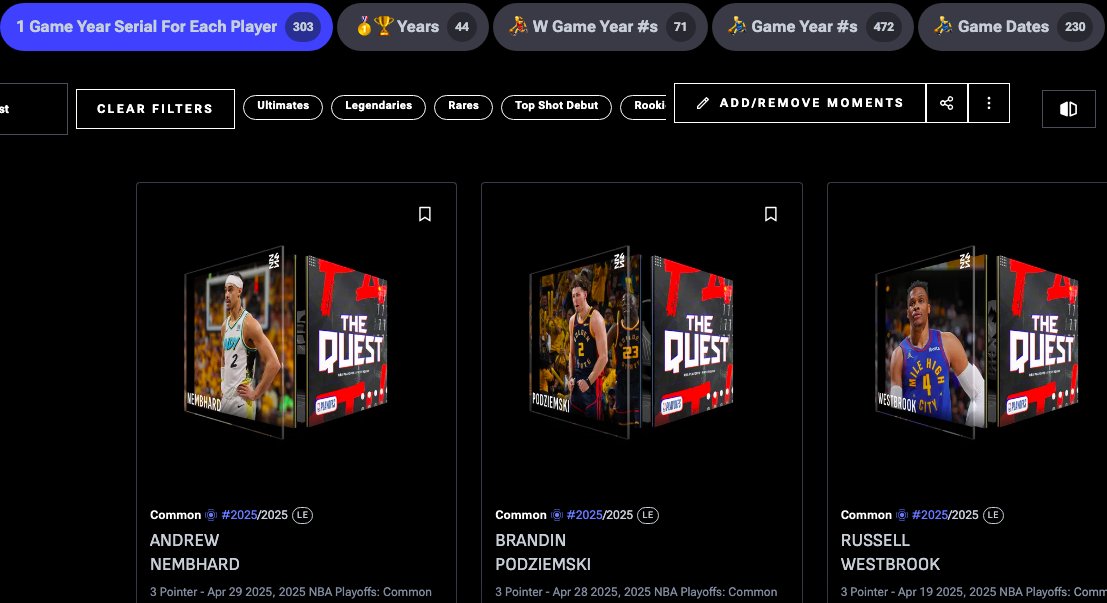Toggle the split view layout icon
This screenshot has width=1107, height=603.
1069,109
